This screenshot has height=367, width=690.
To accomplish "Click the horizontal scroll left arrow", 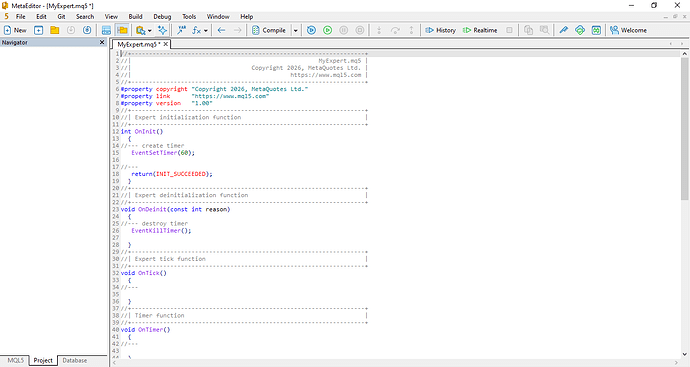I will pos(115,363).
